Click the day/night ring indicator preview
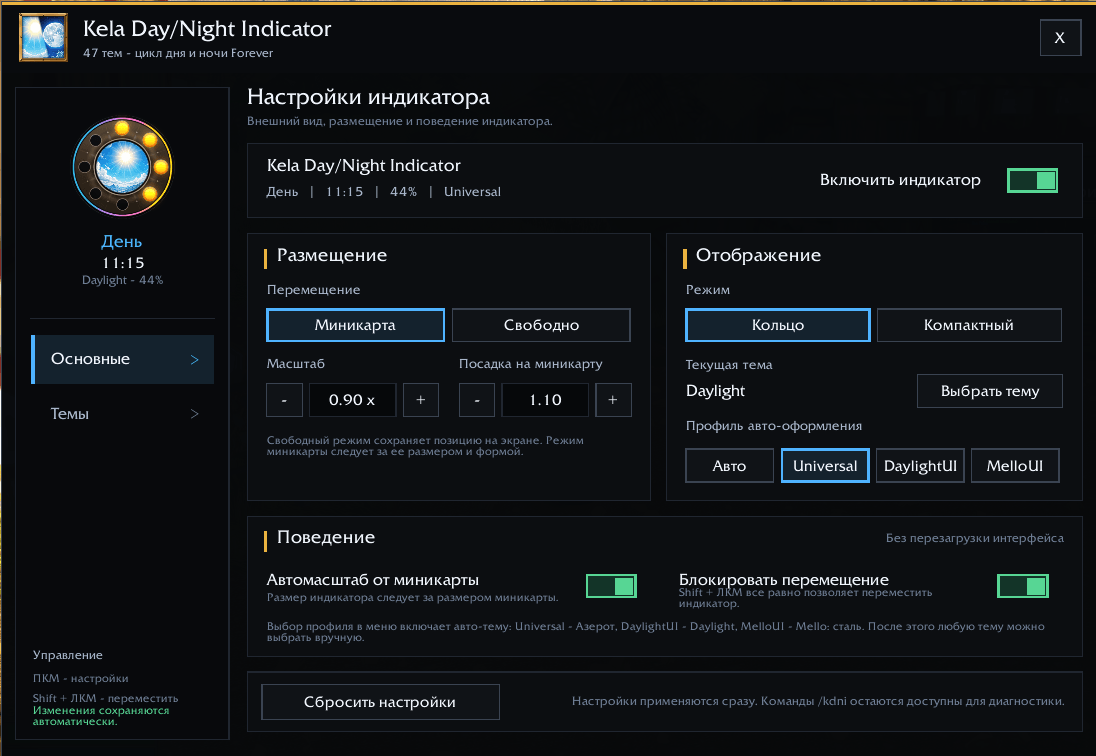1096x756 pixels. click(122, 167)
